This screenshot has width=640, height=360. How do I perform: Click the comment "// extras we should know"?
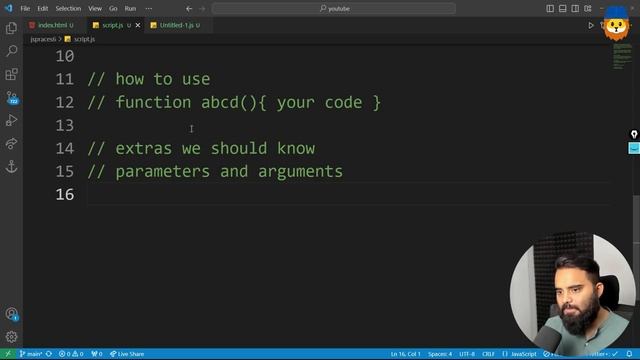(x=201, y=148)
